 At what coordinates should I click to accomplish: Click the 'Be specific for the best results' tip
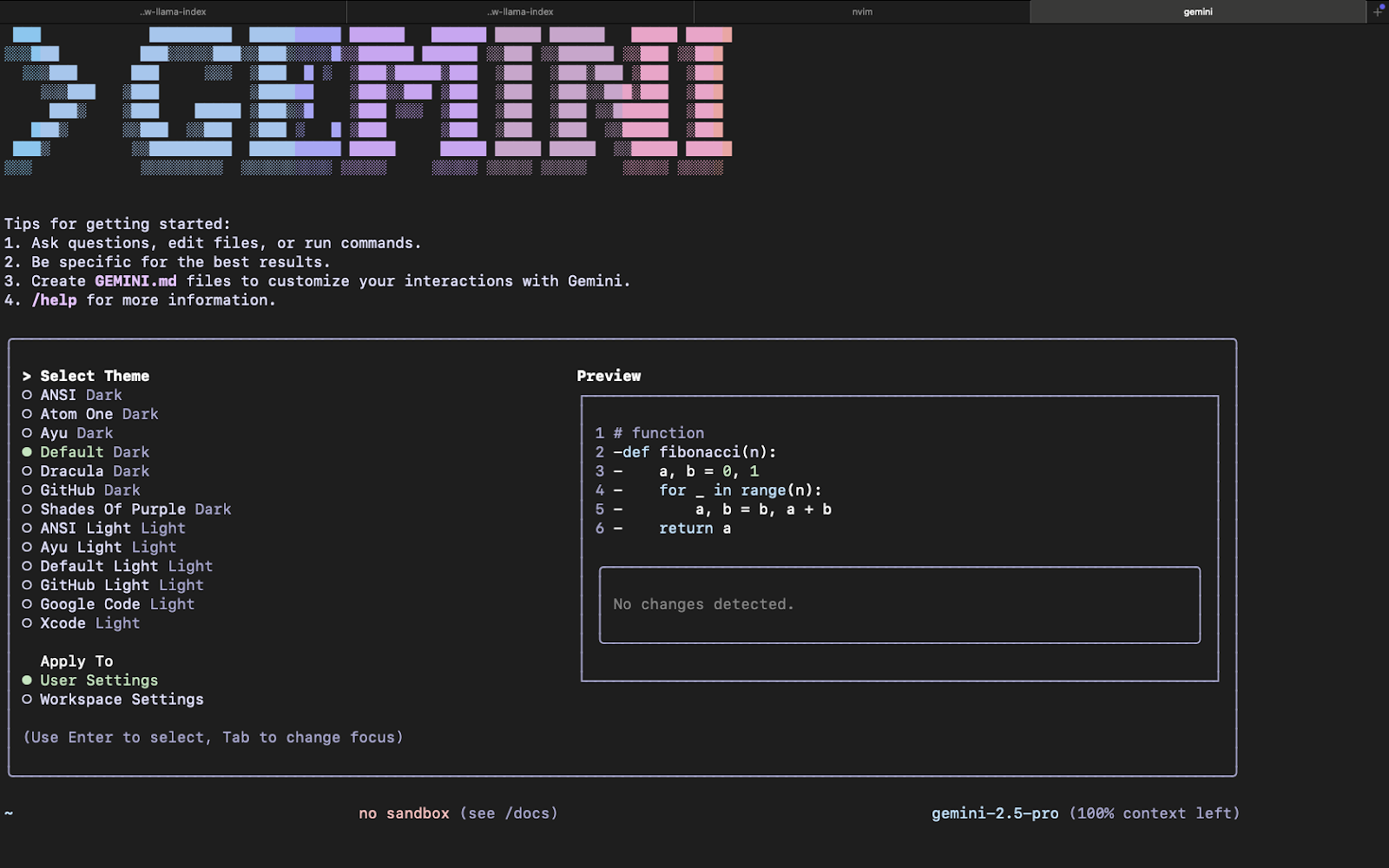pyautogui.click(x=181, y=262)
